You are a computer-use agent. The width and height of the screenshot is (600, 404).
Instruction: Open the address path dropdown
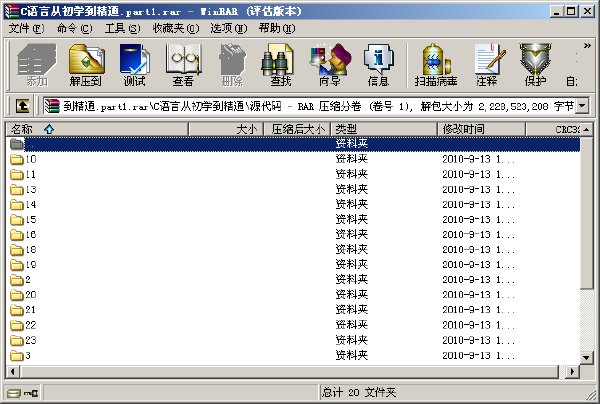pos(582,106)
